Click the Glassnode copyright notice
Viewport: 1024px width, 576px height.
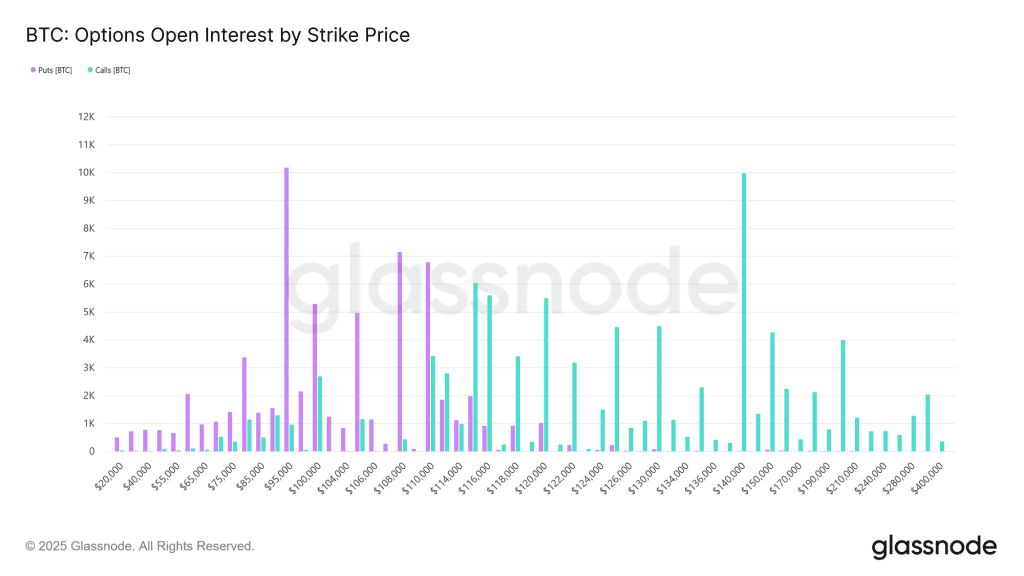click(140, 546)
